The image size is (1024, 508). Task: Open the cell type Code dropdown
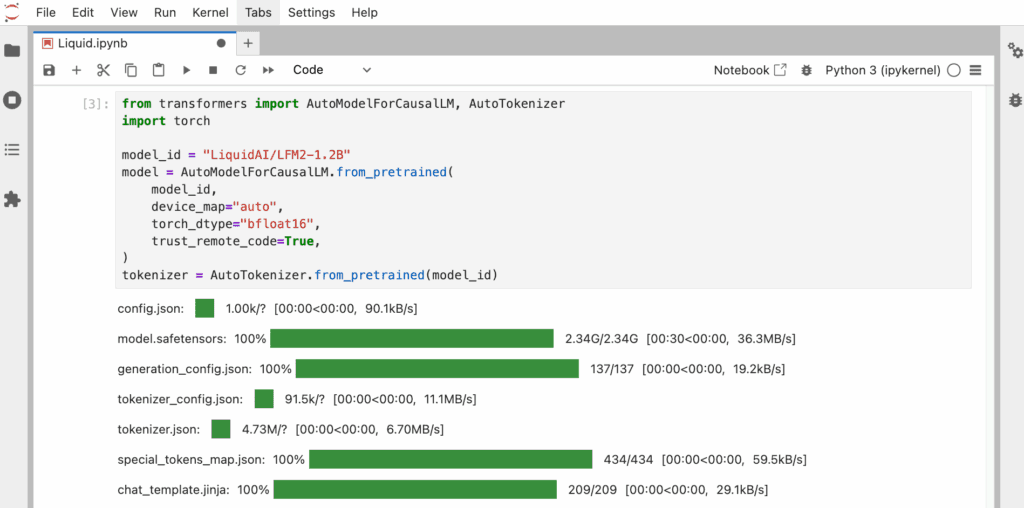click(332, 70)
